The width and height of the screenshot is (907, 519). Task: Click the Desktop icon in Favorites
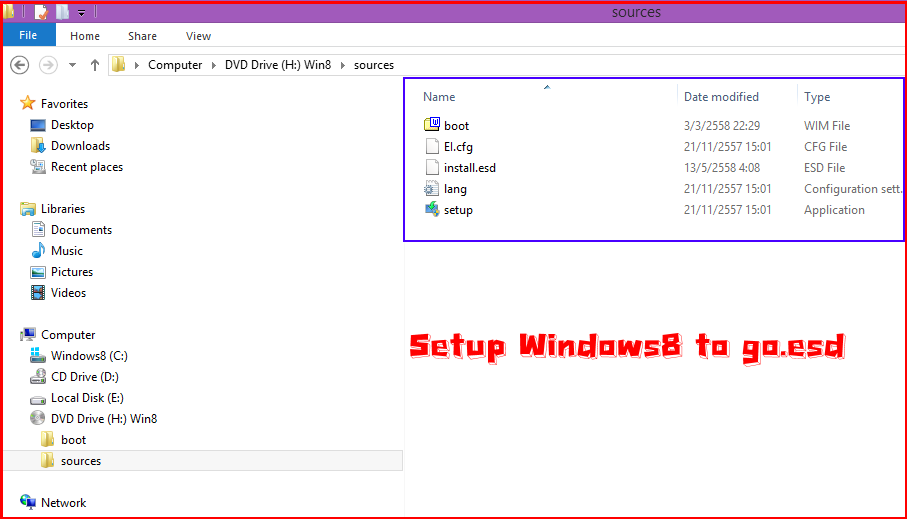38,125
